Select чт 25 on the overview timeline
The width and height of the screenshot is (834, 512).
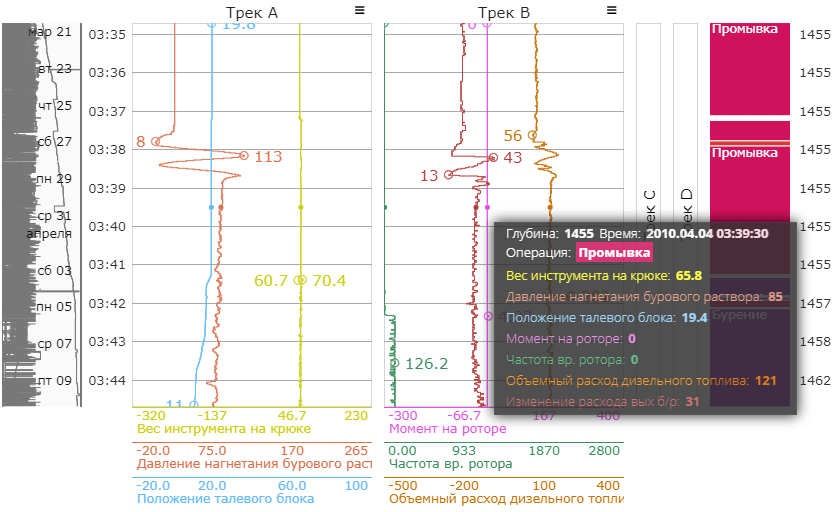click(x=54, y=105)
